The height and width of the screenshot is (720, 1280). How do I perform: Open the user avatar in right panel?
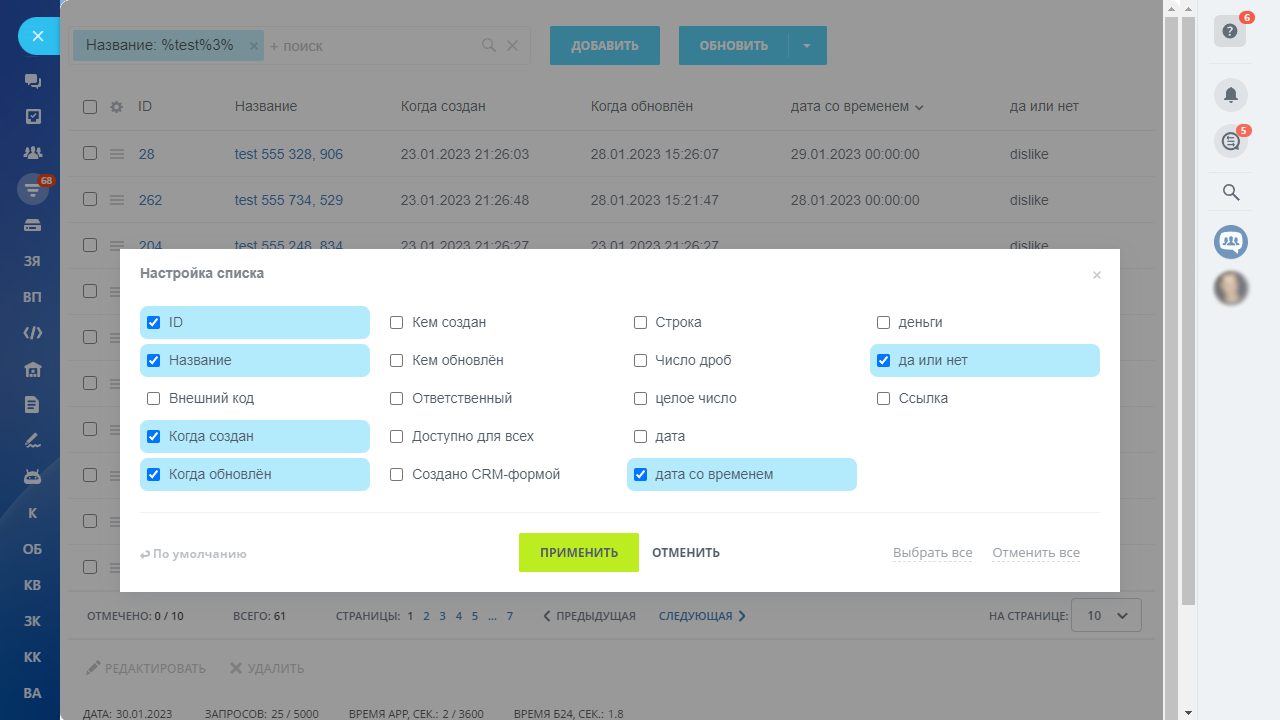1231,288
